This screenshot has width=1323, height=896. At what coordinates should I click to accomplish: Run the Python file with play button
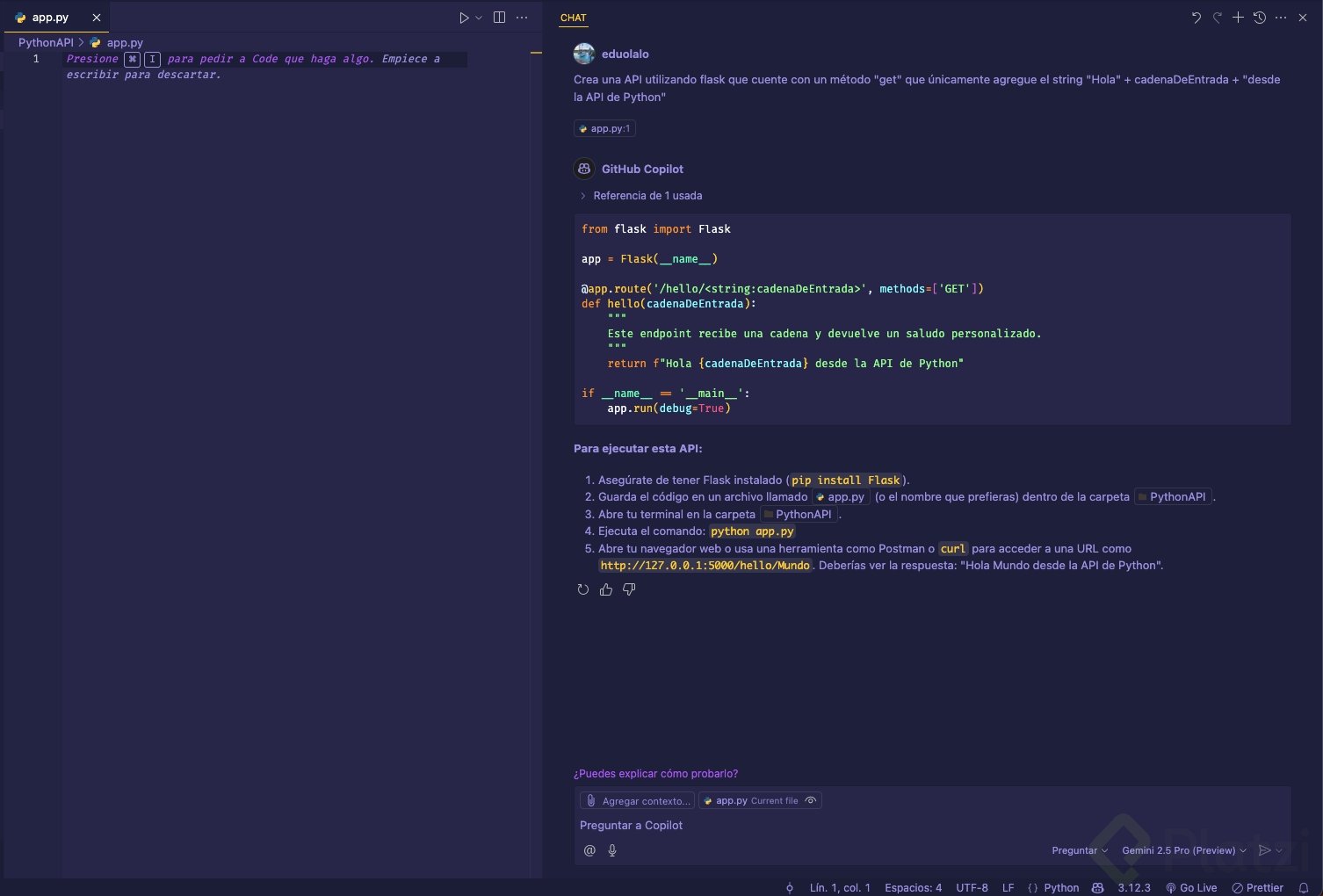tap(464, 18)
